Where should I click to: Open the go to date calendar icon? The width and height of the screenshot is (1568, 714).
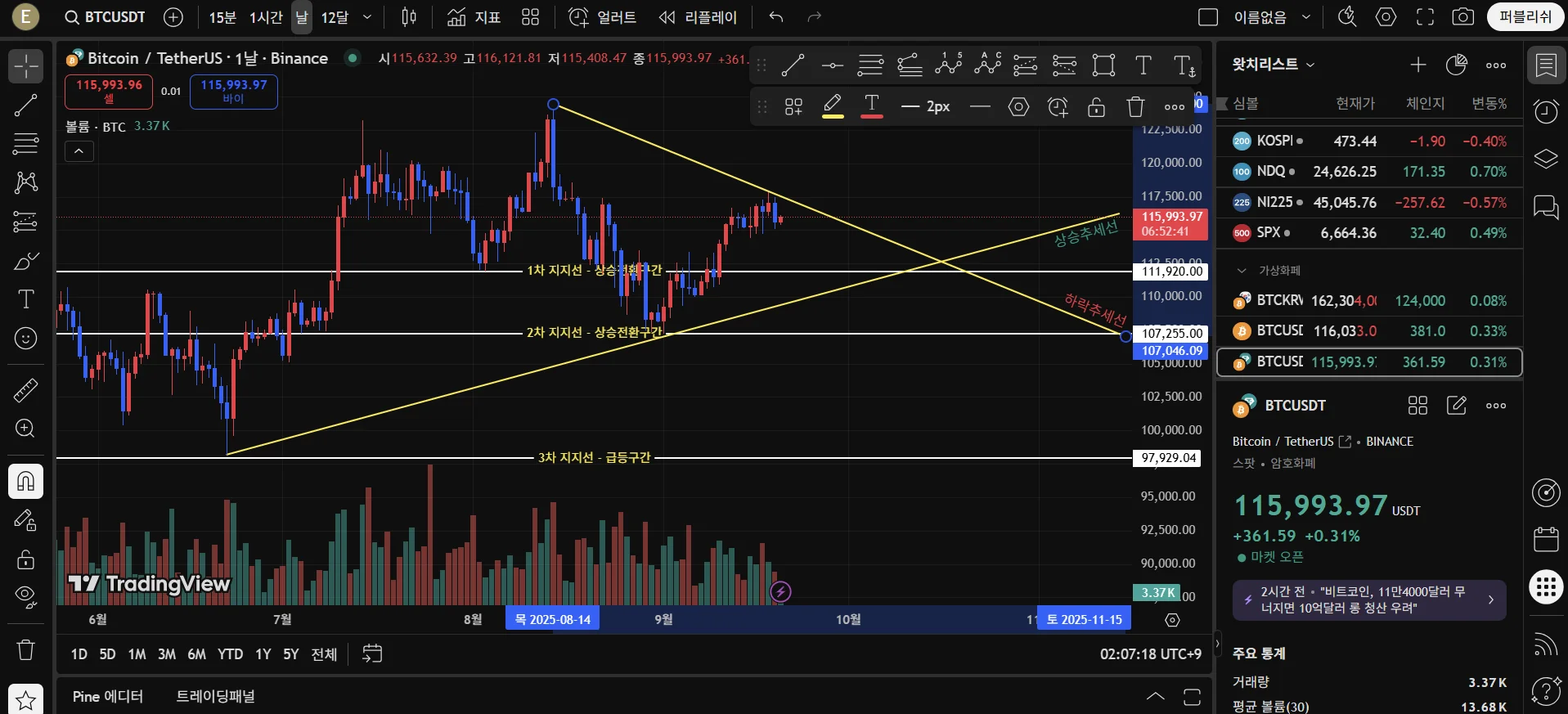point(372,653)
